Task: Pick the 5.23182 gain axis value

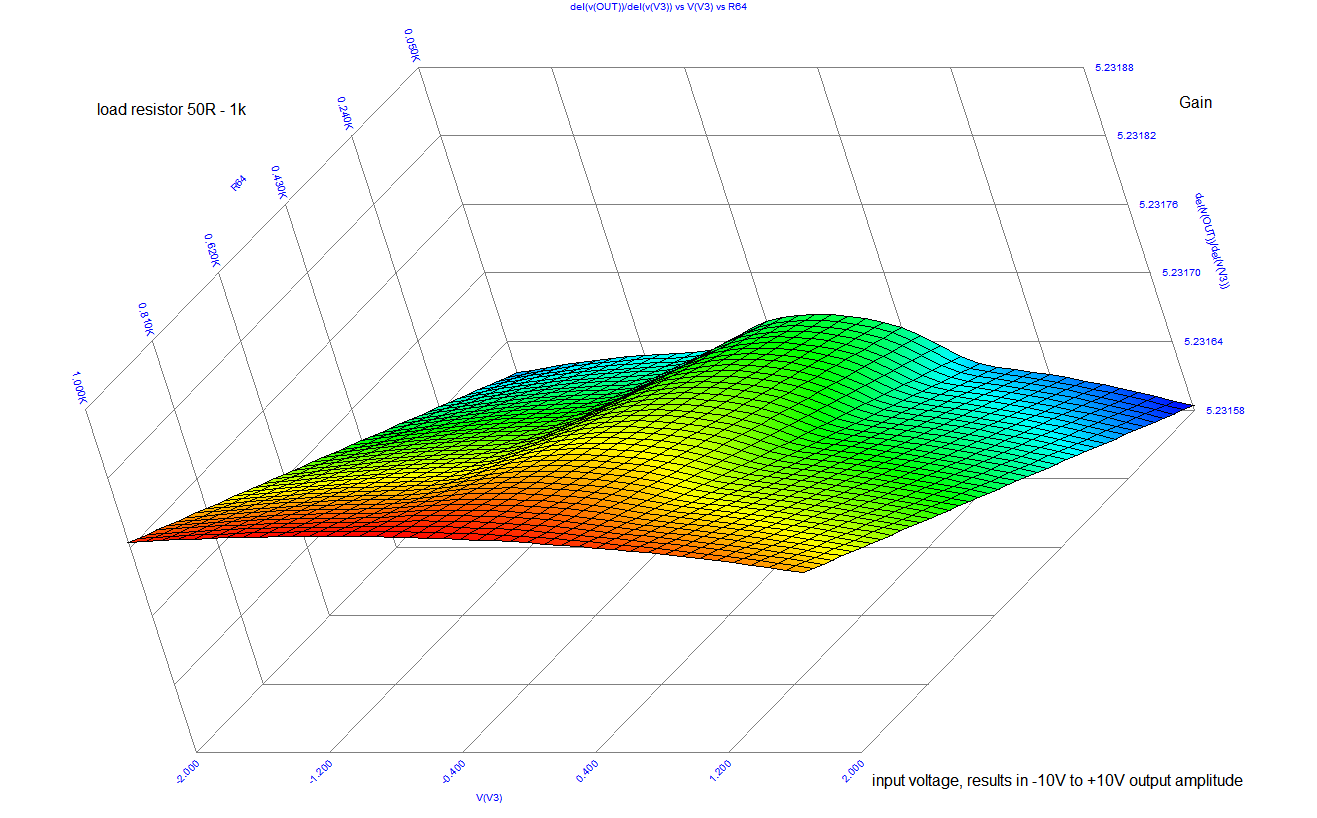Action: (x=1135, y=135)
